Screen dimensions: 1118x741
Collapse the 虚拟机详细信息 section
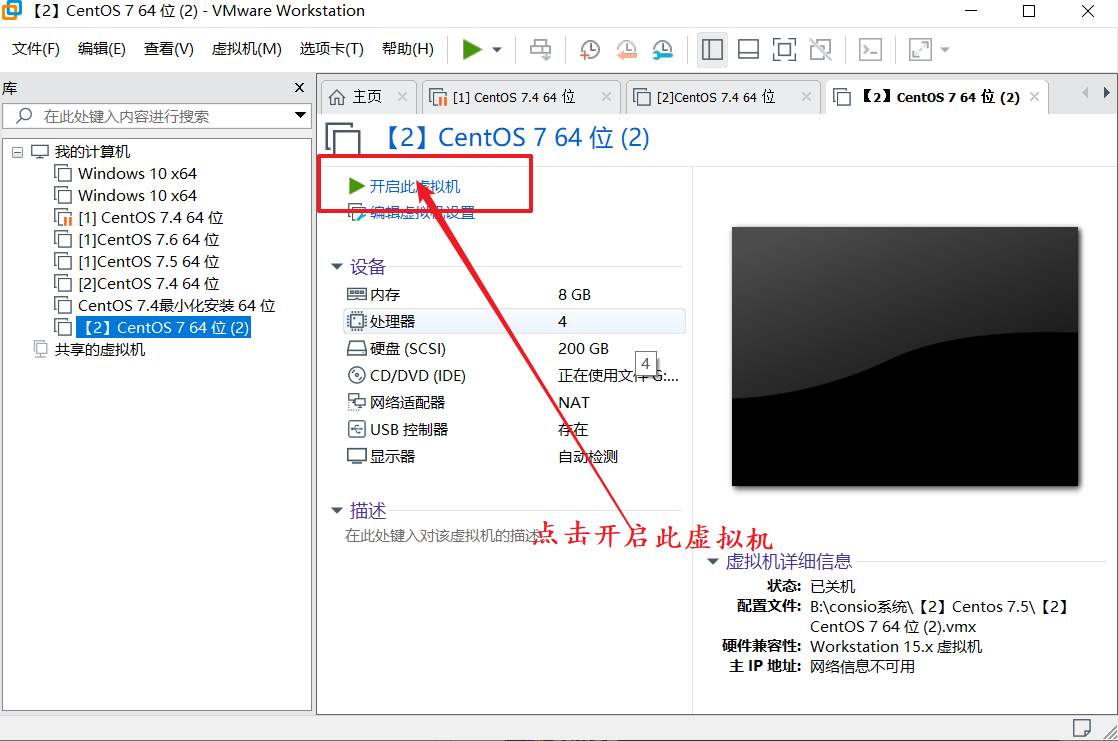coord(712,562)
